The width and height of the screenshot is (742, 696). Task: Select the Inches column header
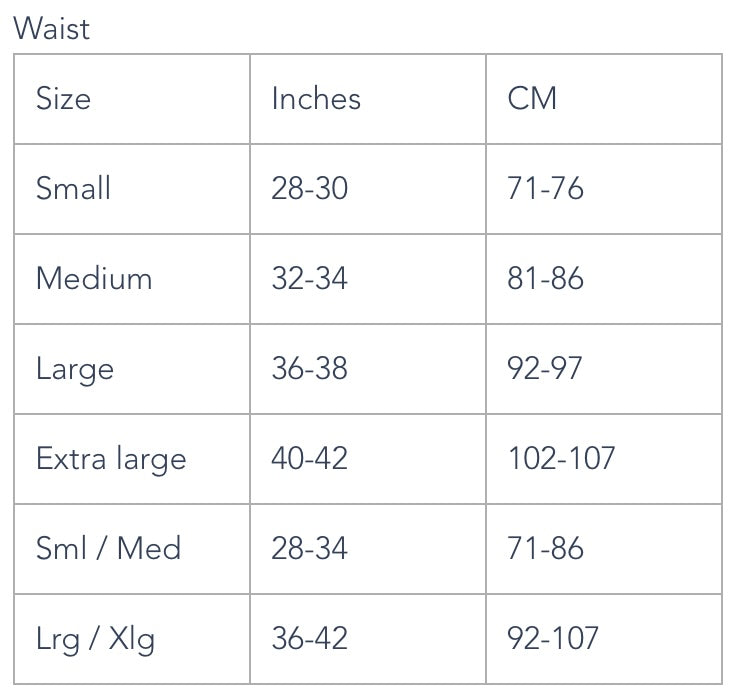[368, 99]
